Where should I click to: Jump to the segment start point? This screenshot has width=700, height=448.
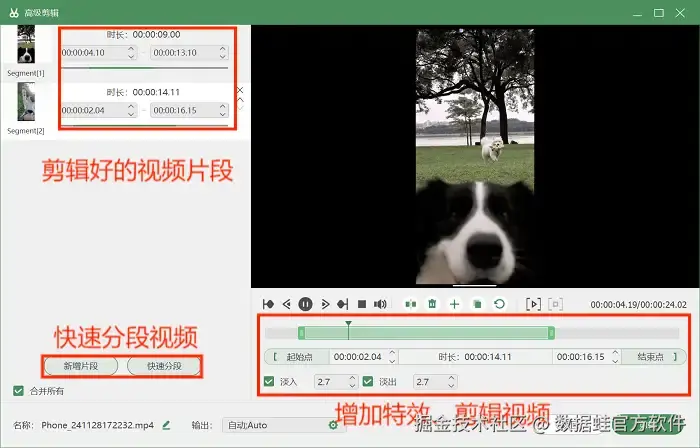(x=268, y=304)
